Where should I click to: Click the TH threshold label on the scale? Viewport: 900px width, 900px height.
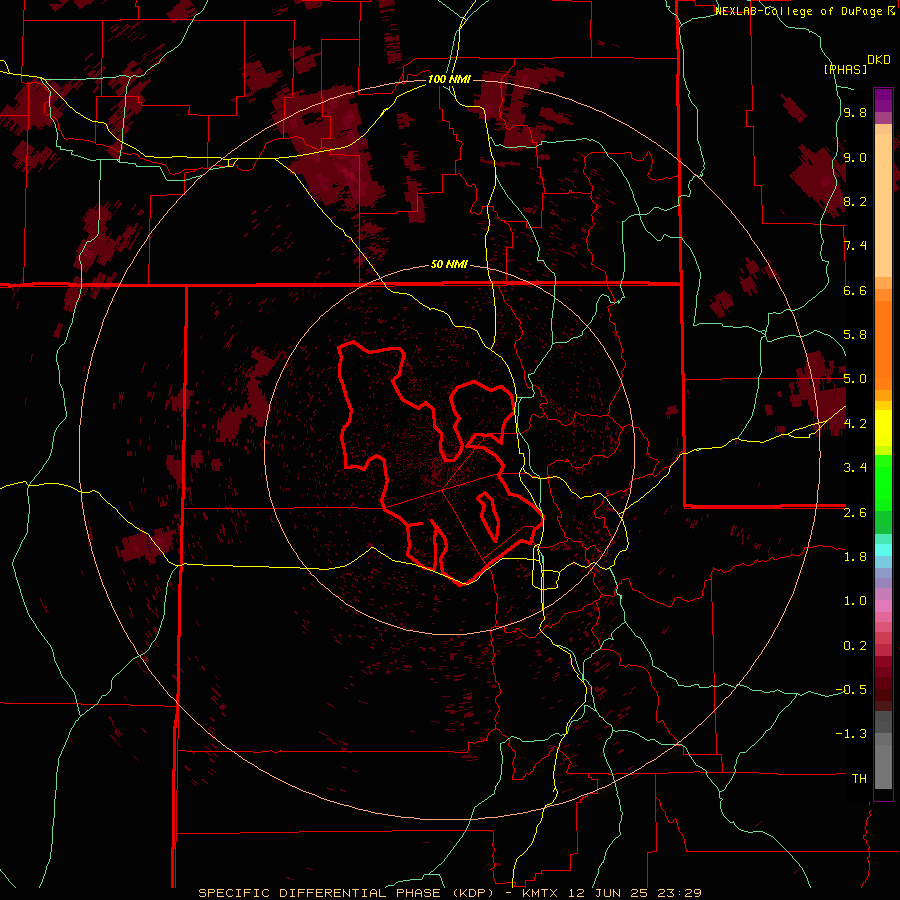859,779
